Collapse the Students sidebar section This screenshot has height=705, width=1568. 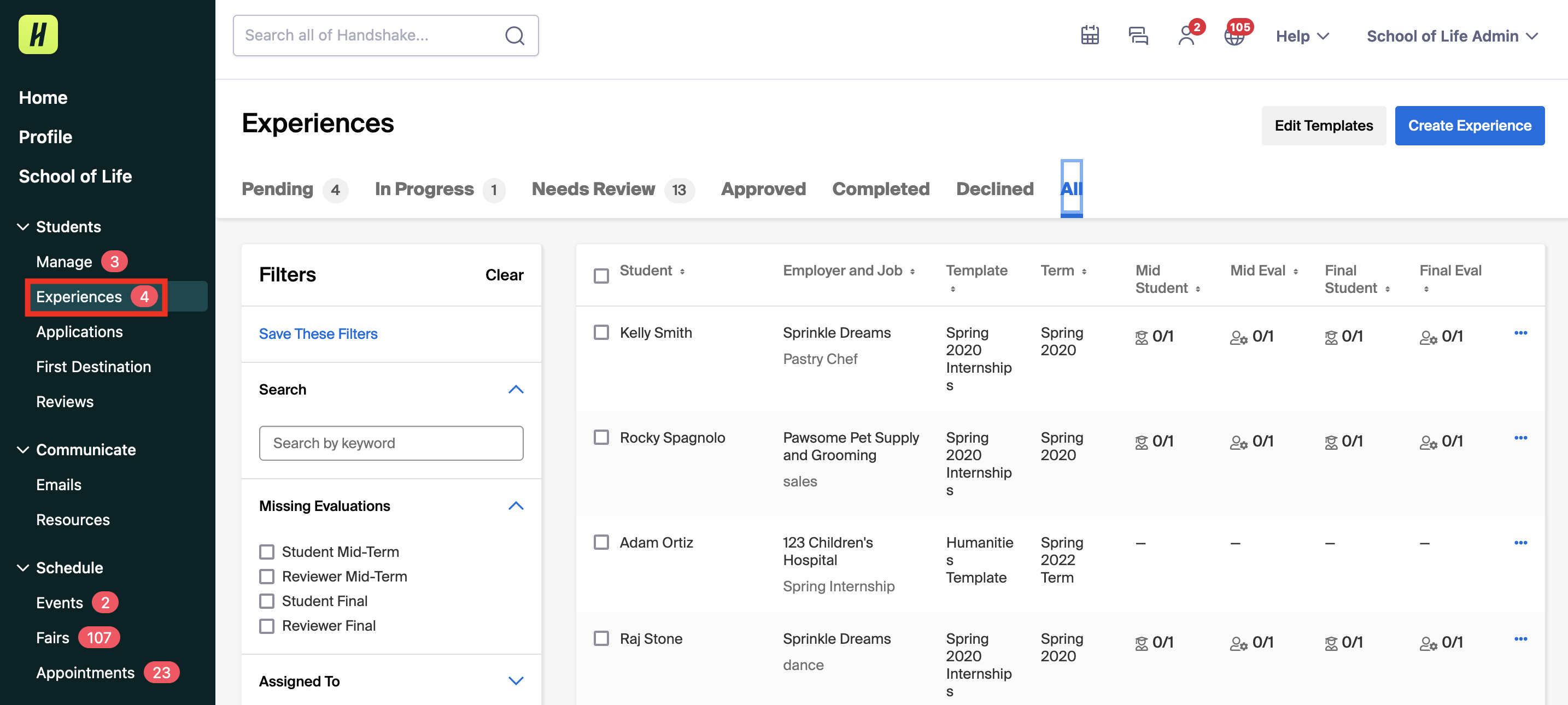pyautogui.click(x=23, y=227)
